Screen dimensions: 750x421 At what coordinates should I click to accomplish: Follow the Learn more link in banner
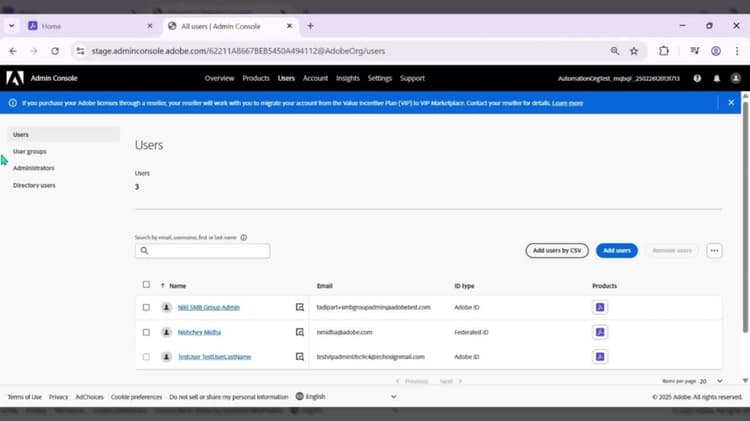(567, 103)
